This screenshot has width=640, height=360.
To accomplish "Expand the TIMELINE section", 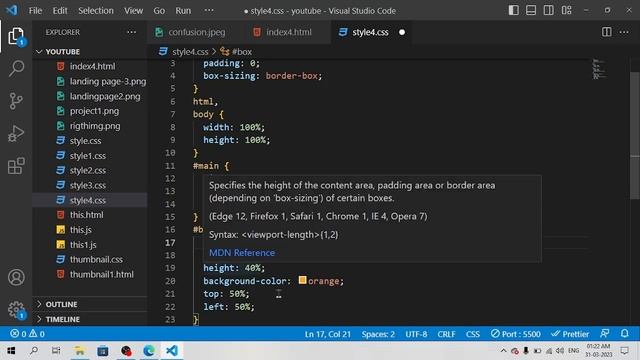I will tap(62, 319).
